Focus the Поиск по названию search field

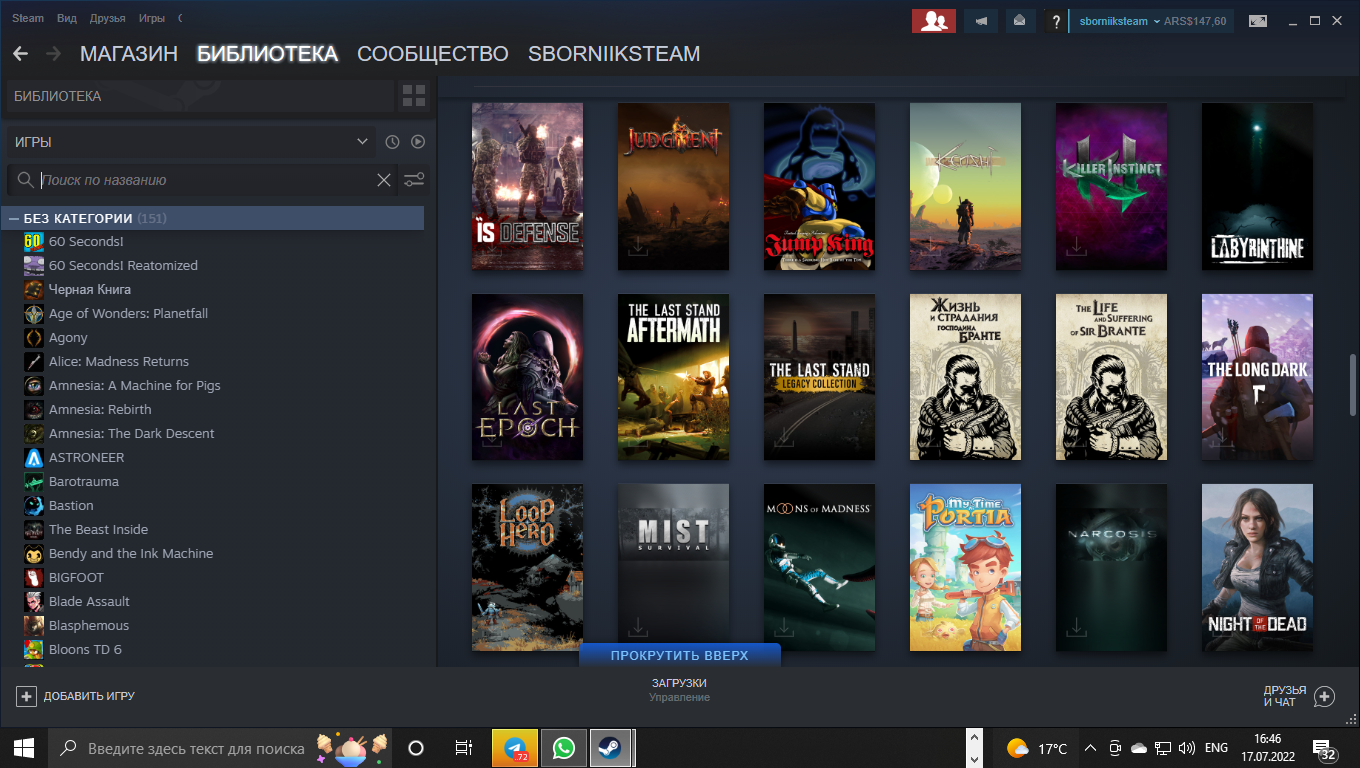tap(205, 180)
